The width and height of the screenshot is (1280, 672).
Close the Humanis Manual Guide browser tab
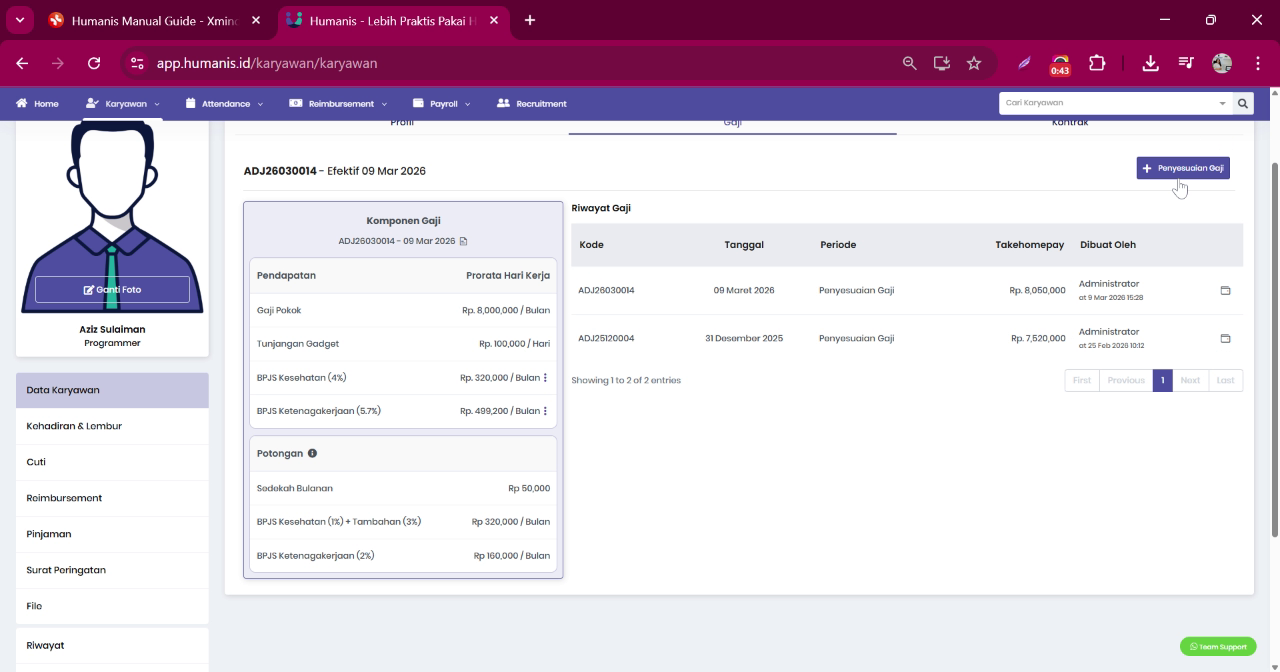point(256,20)
